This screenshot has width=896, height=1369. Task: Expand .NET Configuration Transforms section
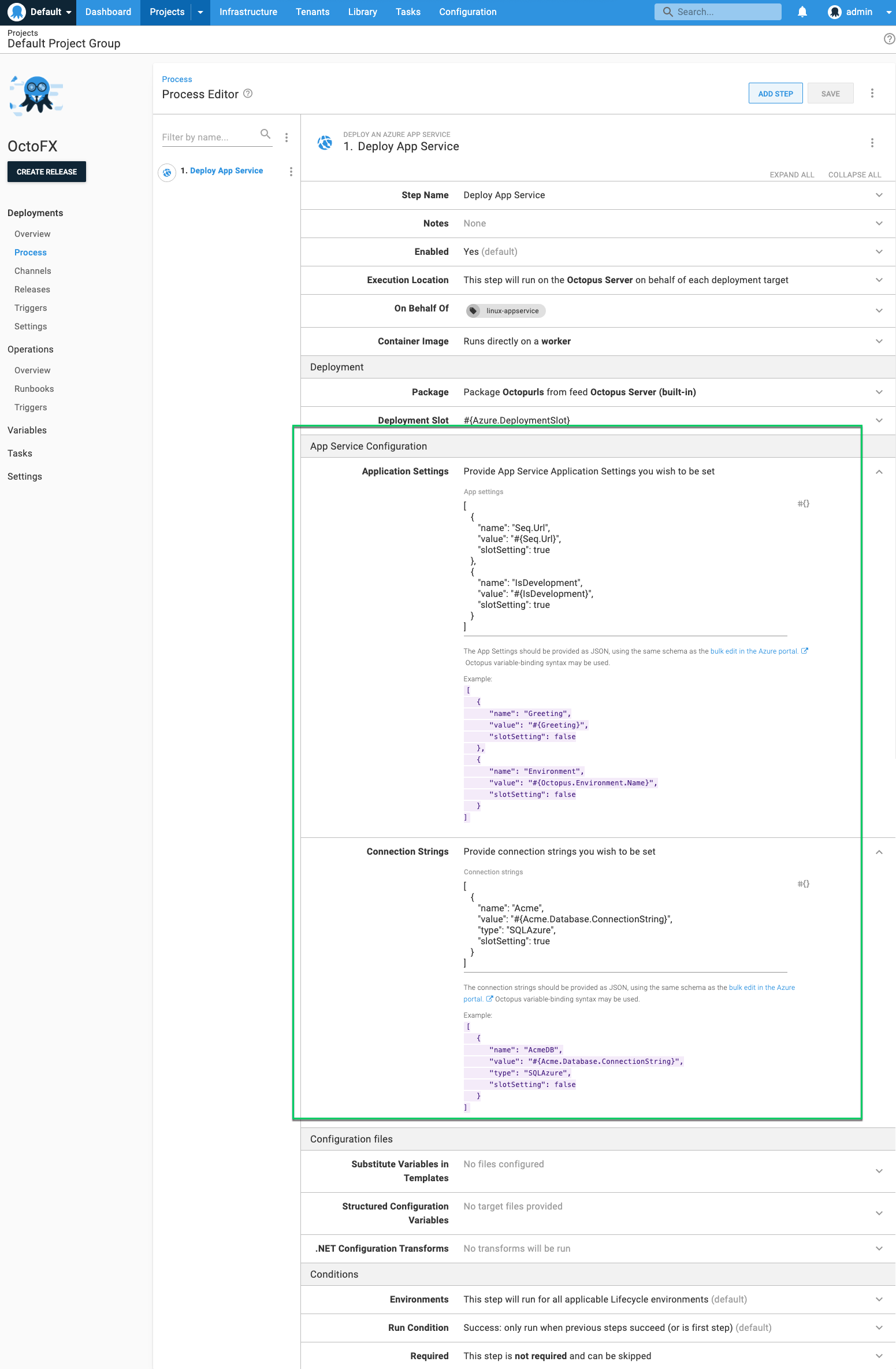(x=879, y=1249)
